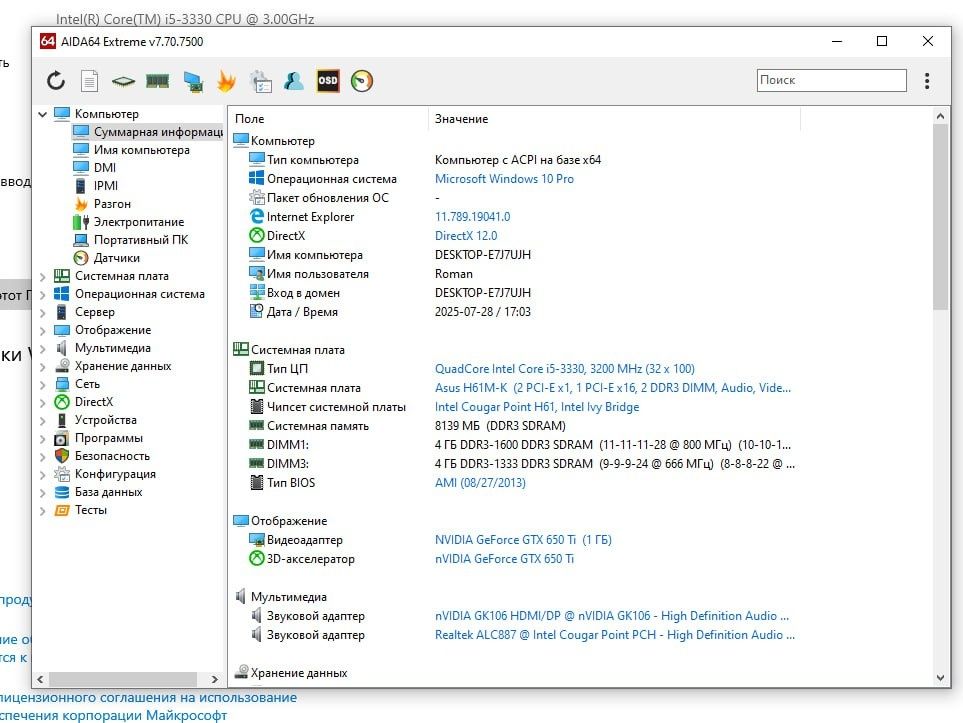This screenshot has width=963, height=723.
Task: Open the DirectX 12.0 link
Action: click(466, 236)
